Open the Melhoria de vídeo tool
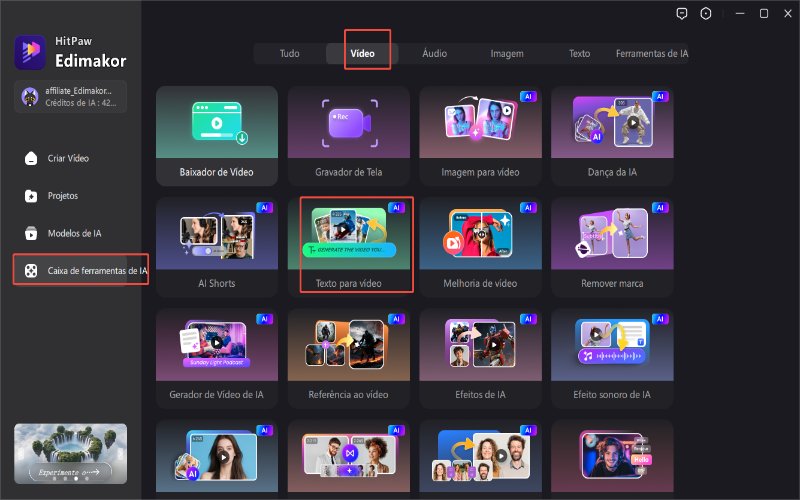This screenshot has height=500, width=800. click(x=480, y=247)
